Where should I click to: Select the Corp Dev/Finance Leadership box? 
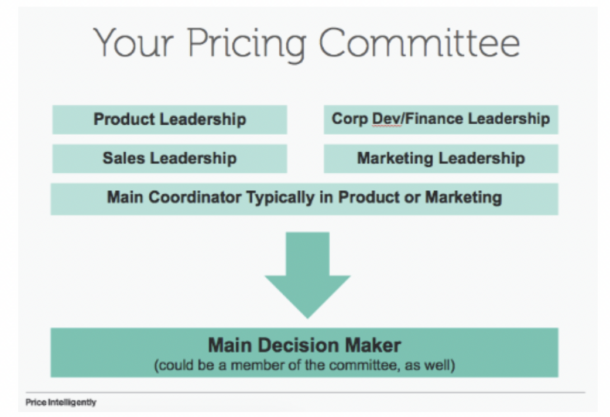pos(441,119)
